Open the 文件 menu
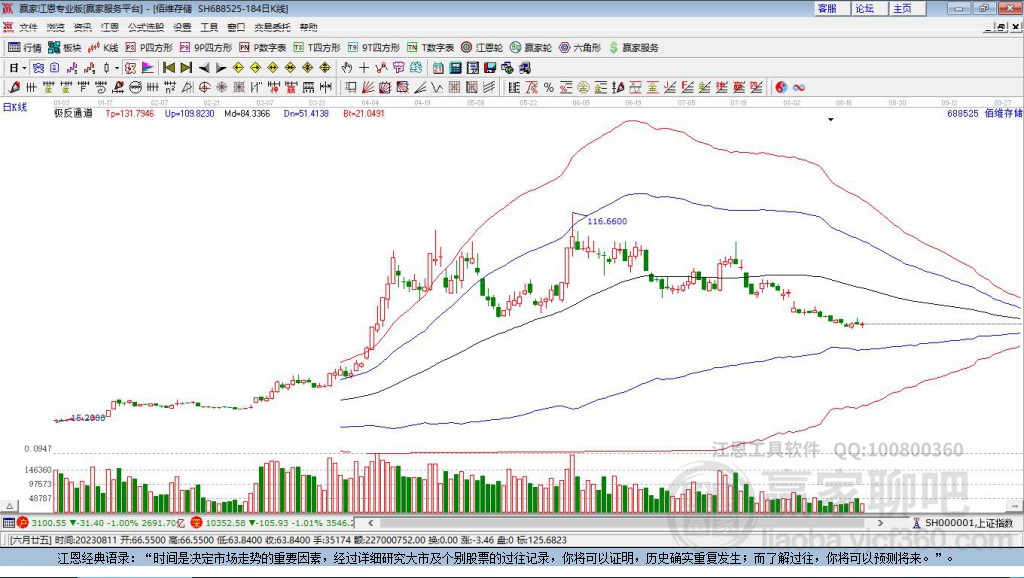This screenshot has height=578, width=1024. [x=28, y=27]
